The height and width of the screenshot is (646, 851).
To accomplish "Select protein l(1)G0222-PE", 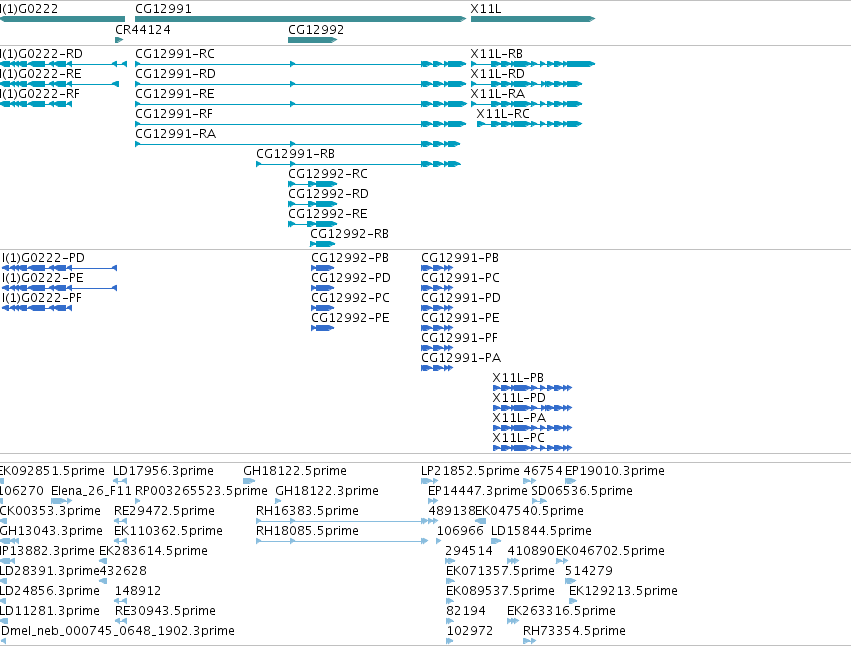I will (x=59, y=288).
